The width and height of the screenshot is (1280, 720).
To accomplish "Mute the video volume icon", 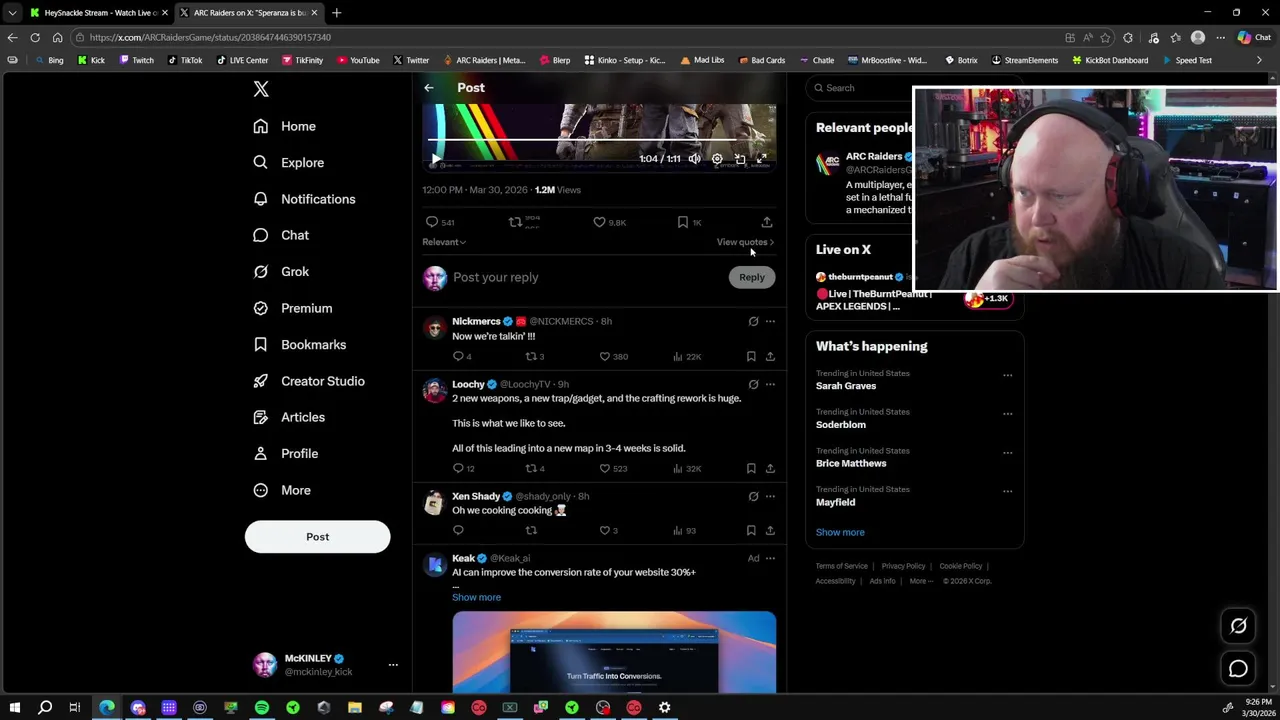I will point(694,159).
